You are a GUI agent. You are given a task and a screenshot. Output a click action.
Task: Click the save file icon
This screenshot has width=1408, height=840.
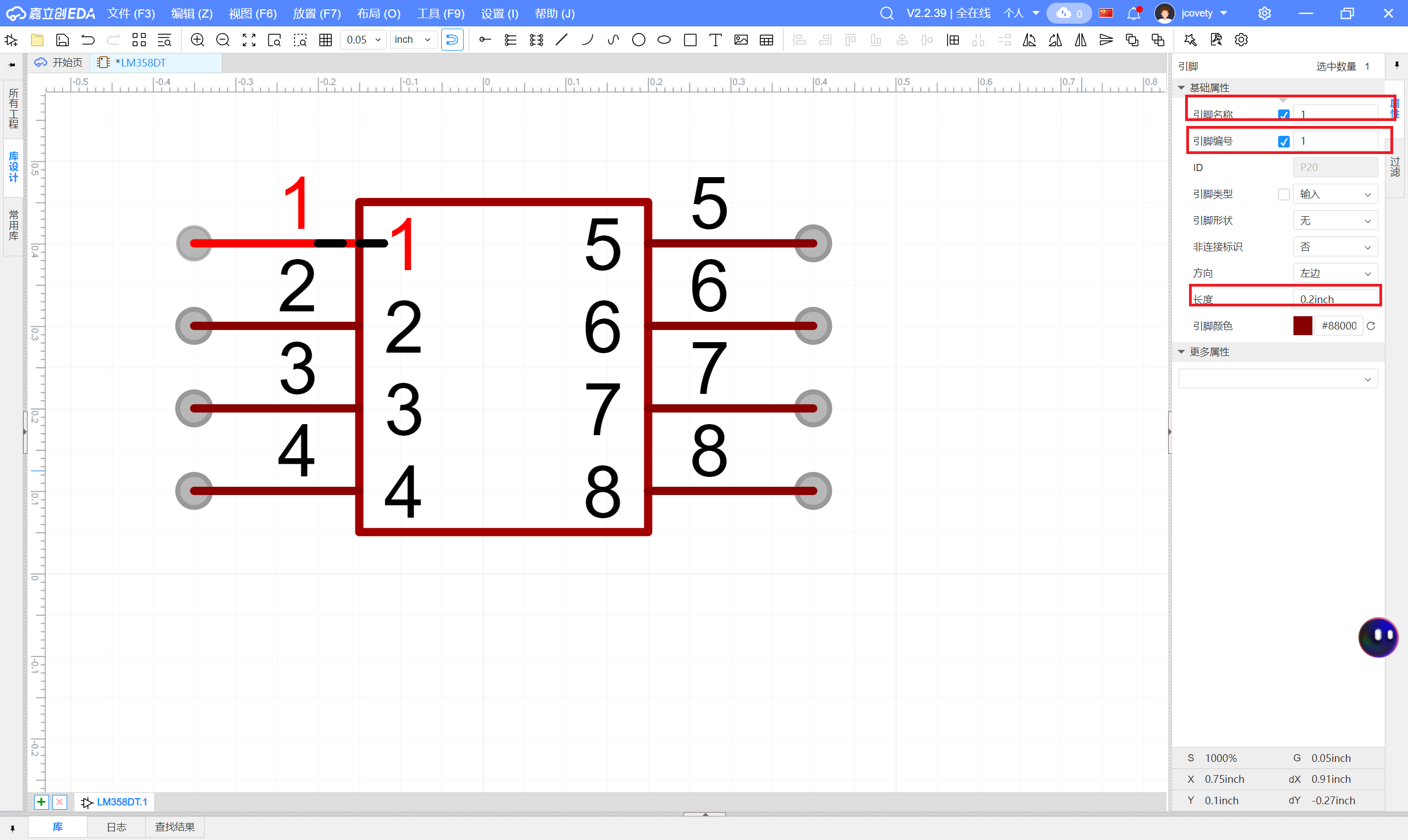[x=62, y=40]
